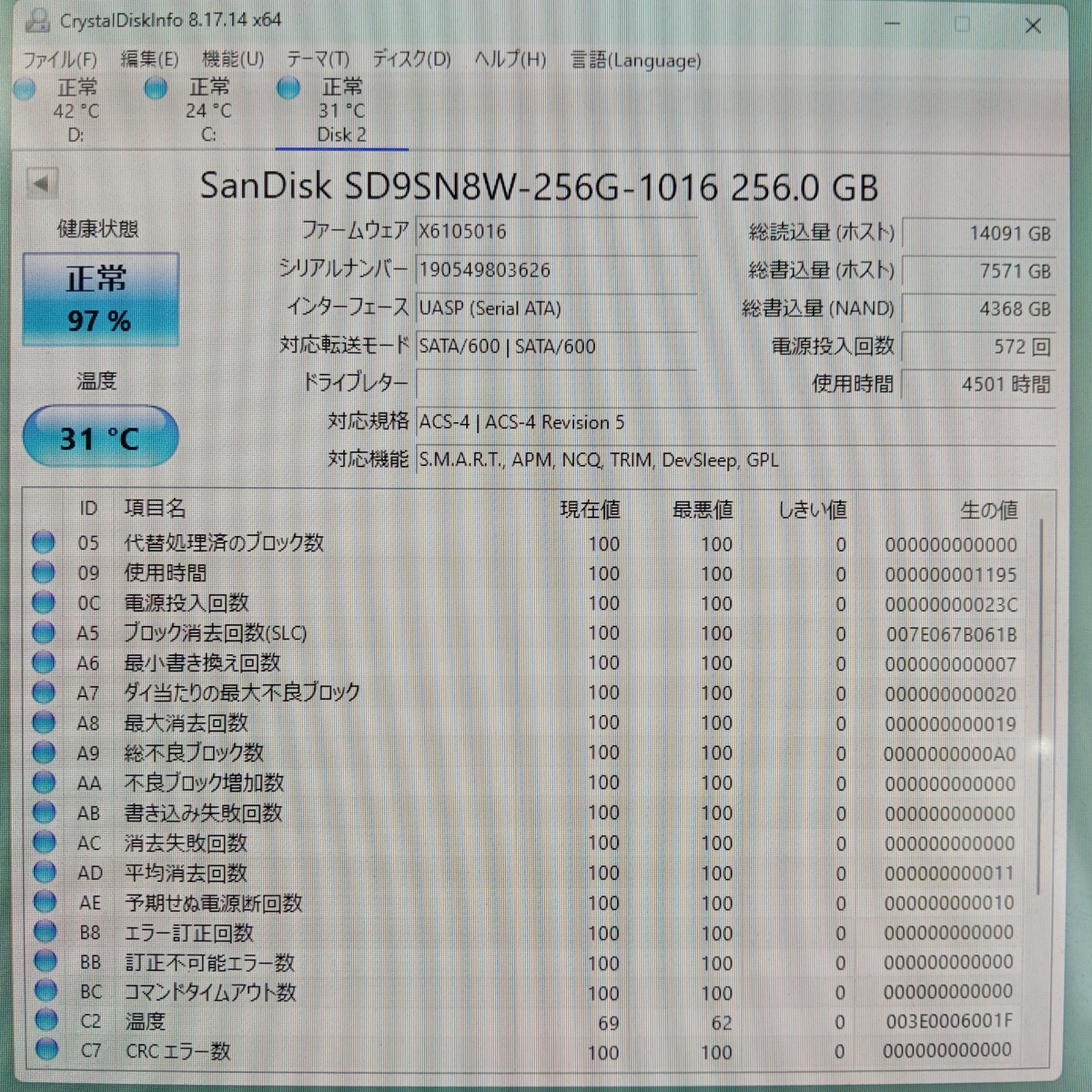Click the 対応規格 field ACS-4 Revision 5
1092x1092 pixels.
point(735,421)
